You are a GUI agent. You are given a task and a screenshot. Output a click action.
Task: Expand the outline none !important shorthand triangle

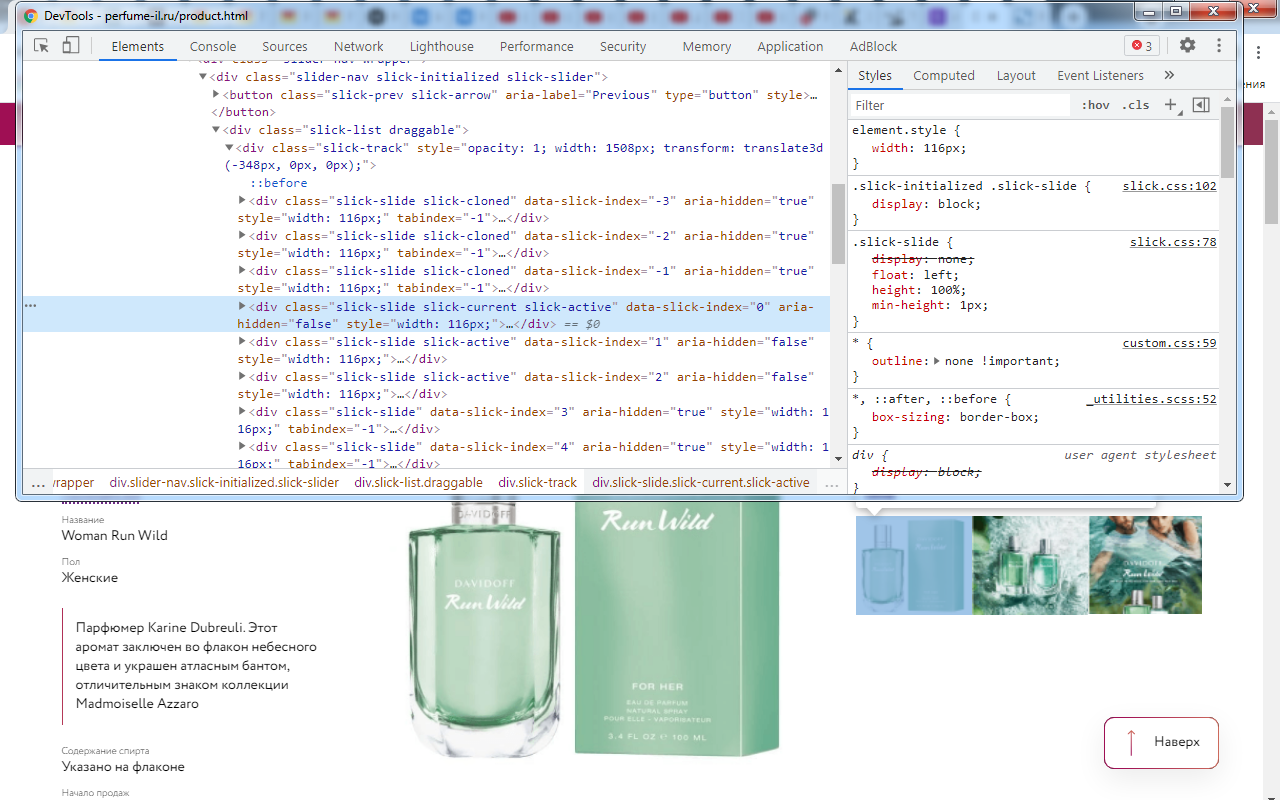pos(937,361)
